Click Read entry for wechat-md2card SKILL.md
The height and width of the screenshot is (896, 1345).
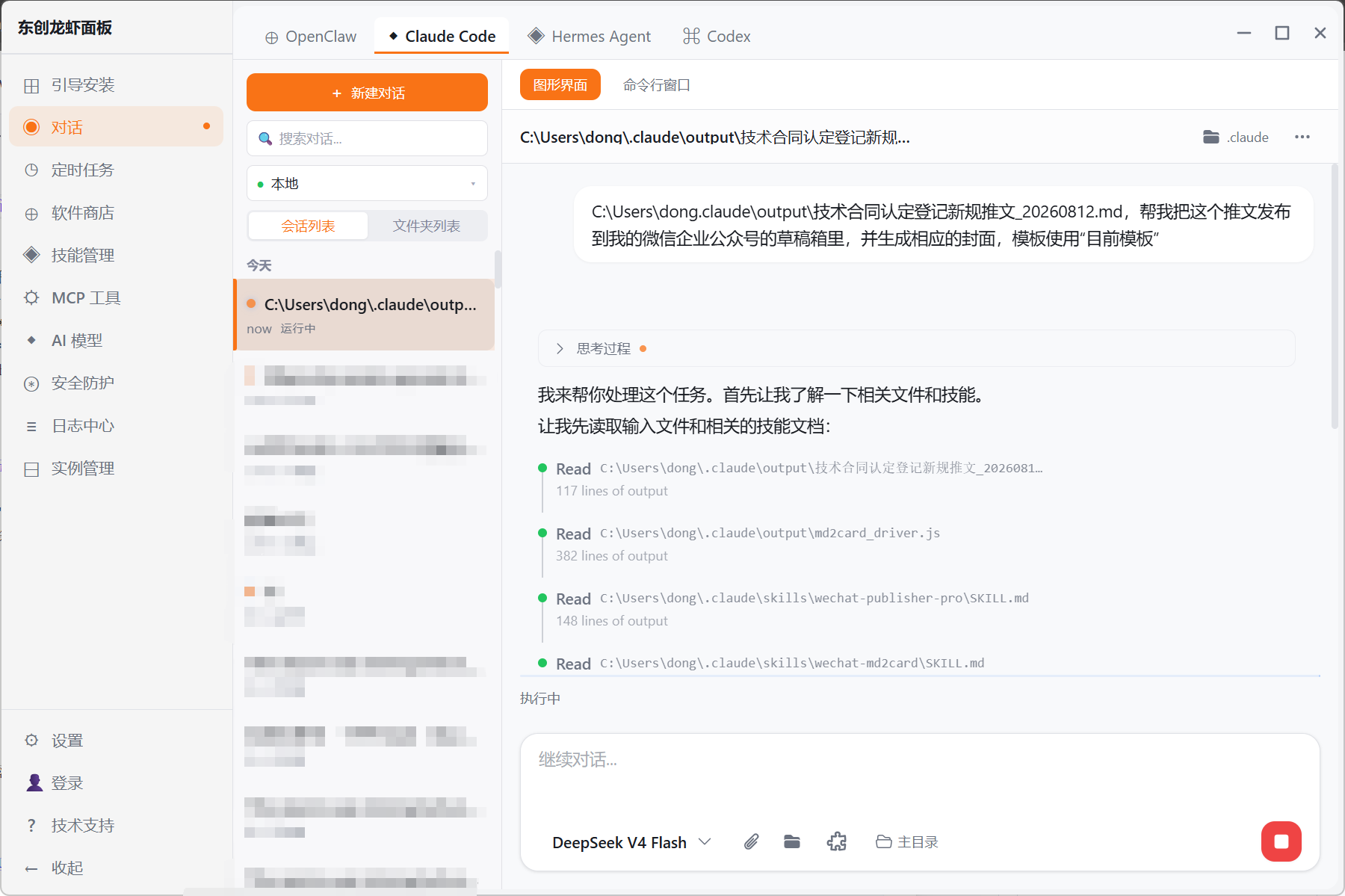(770, 664)
